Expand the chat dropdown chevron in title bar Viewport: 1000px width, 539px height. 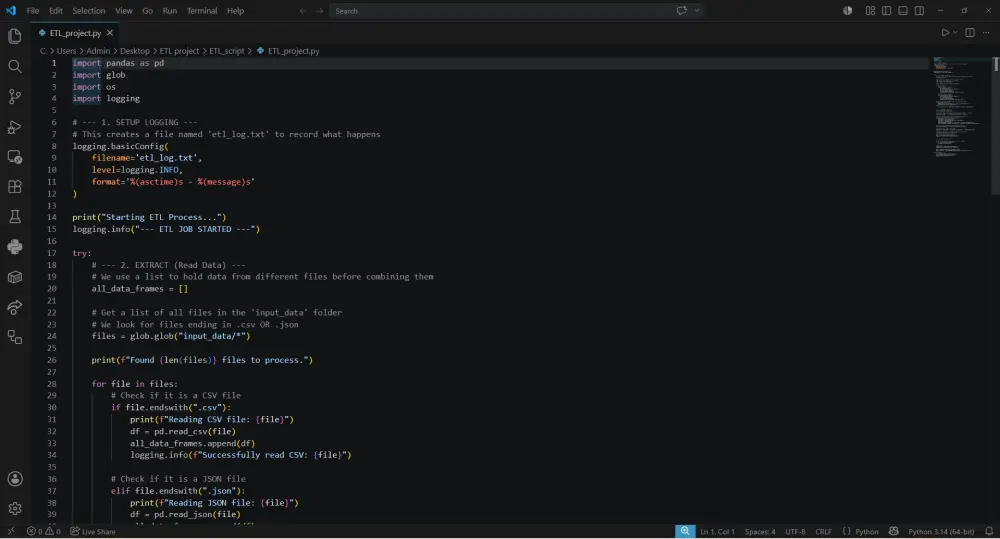pyautogui.click(x=696, y=10)
